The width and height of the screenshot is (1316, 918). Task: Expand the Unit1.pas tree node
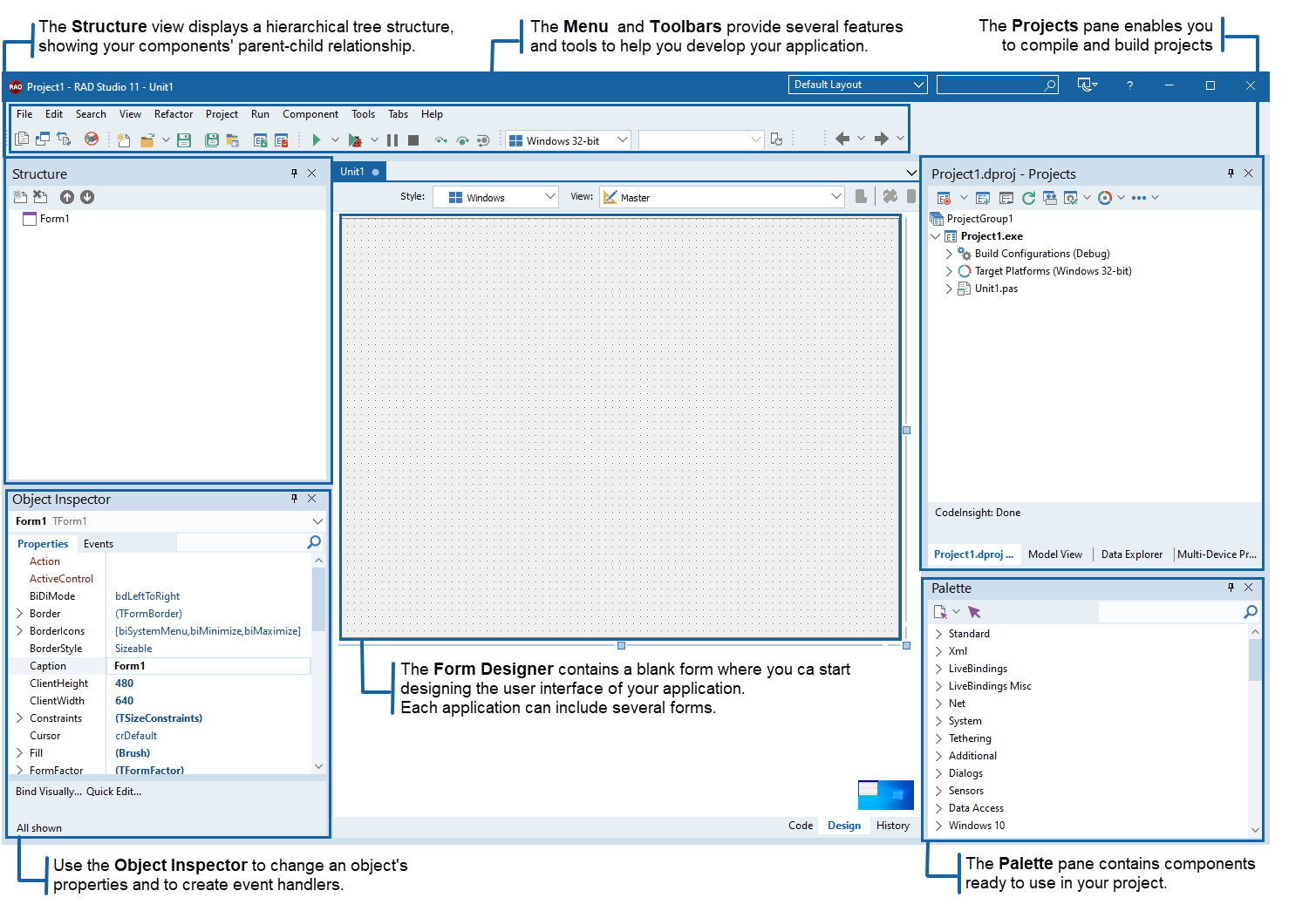point(949,289)
